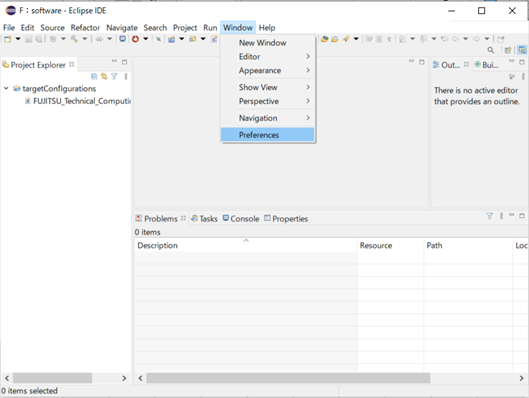This screenshot has width=529, height=398.
Task: Expand the Appearance submenu
Action: pyautogui.click(x=267, y=70)
